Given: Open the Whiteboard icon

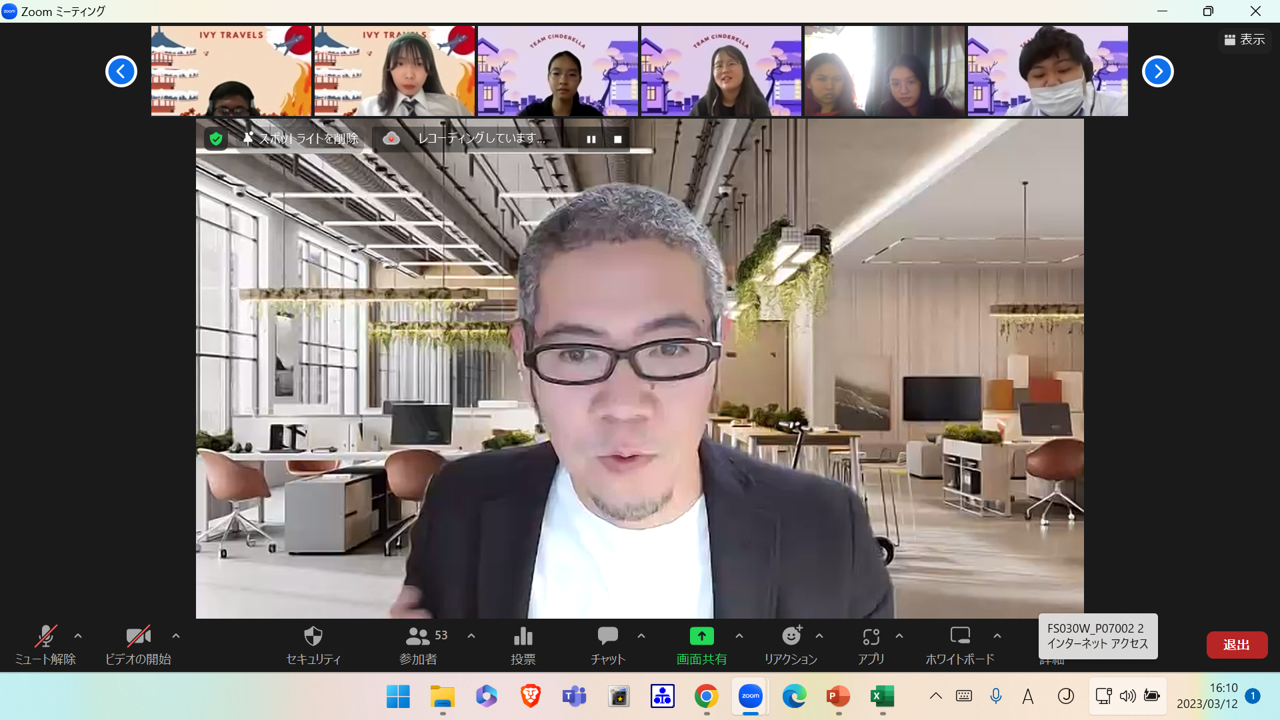Looking at the screenshot, I should pyautogui.click(x=960, y=637).
